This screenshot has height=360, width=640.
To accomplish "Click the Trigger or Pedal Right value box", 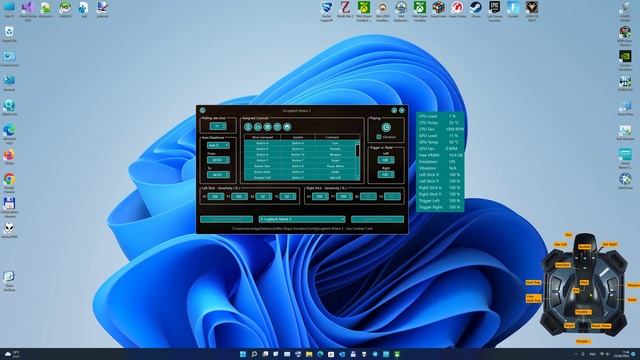I will [x=386, y=175].
